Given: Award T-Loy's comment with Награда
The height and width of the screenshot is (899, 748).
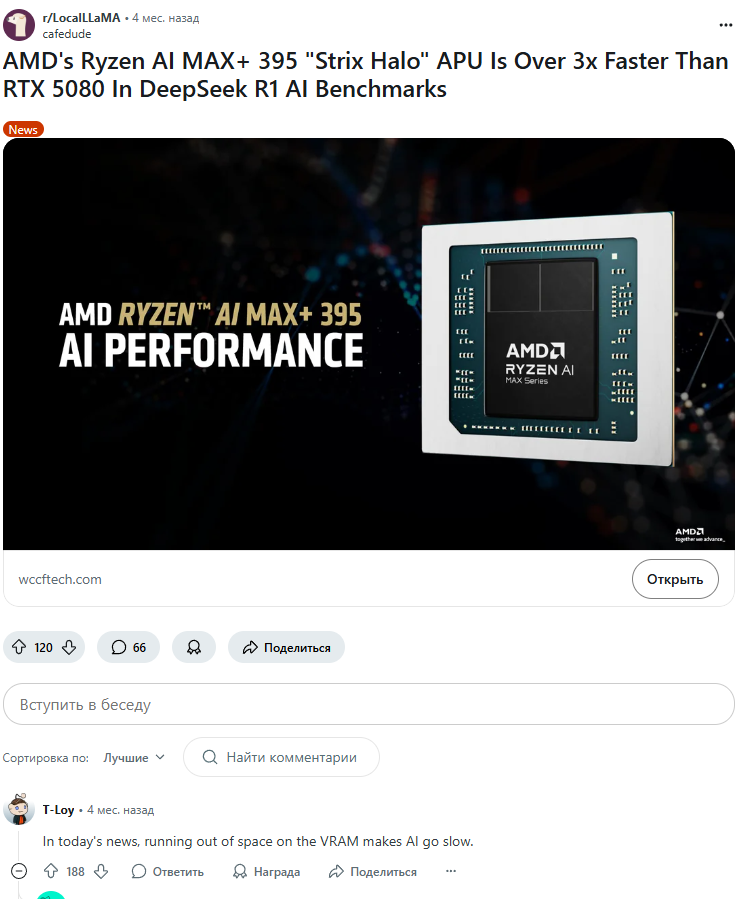Looking at the screenshot, I should [267, 871].
